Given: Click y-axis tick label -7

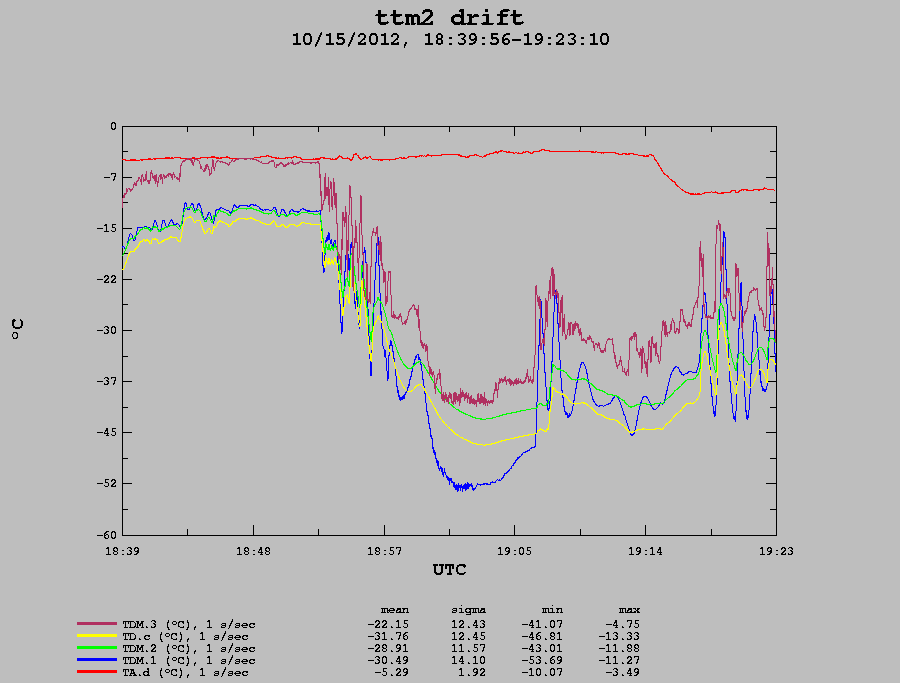Looking at the screenshot, I should [x=110, y=177].
